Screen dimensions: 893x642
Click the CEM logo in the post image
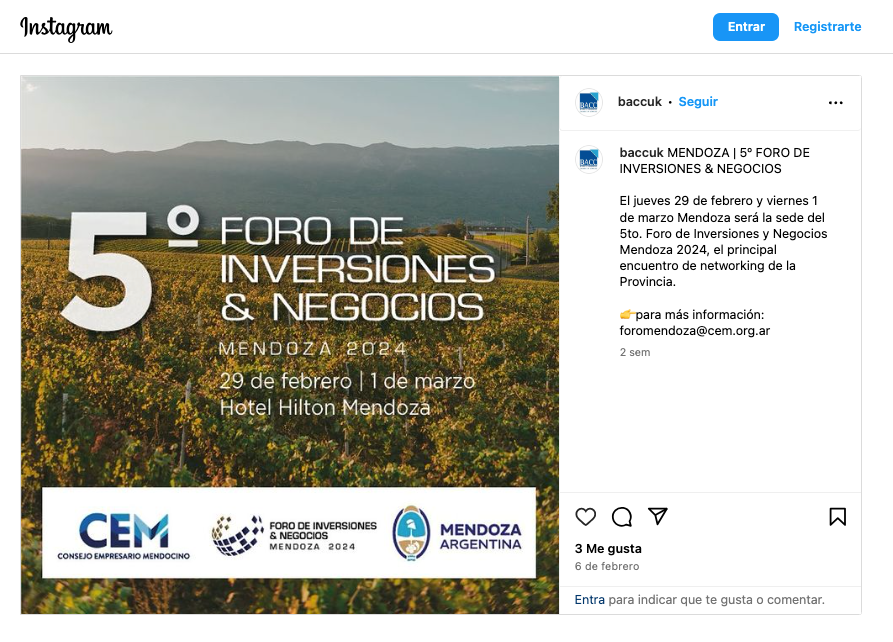click(123, 535)
